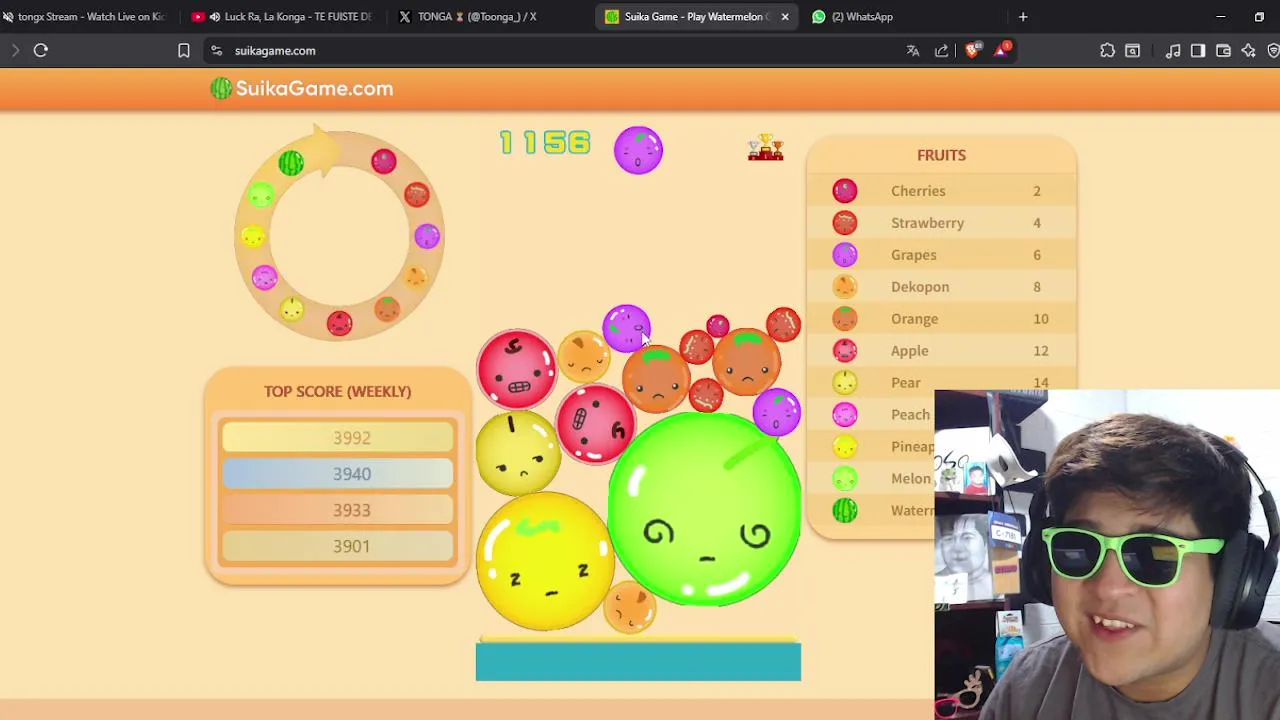Open the Brave translate page icon
Screen dimensions: 1280x720
913,51
